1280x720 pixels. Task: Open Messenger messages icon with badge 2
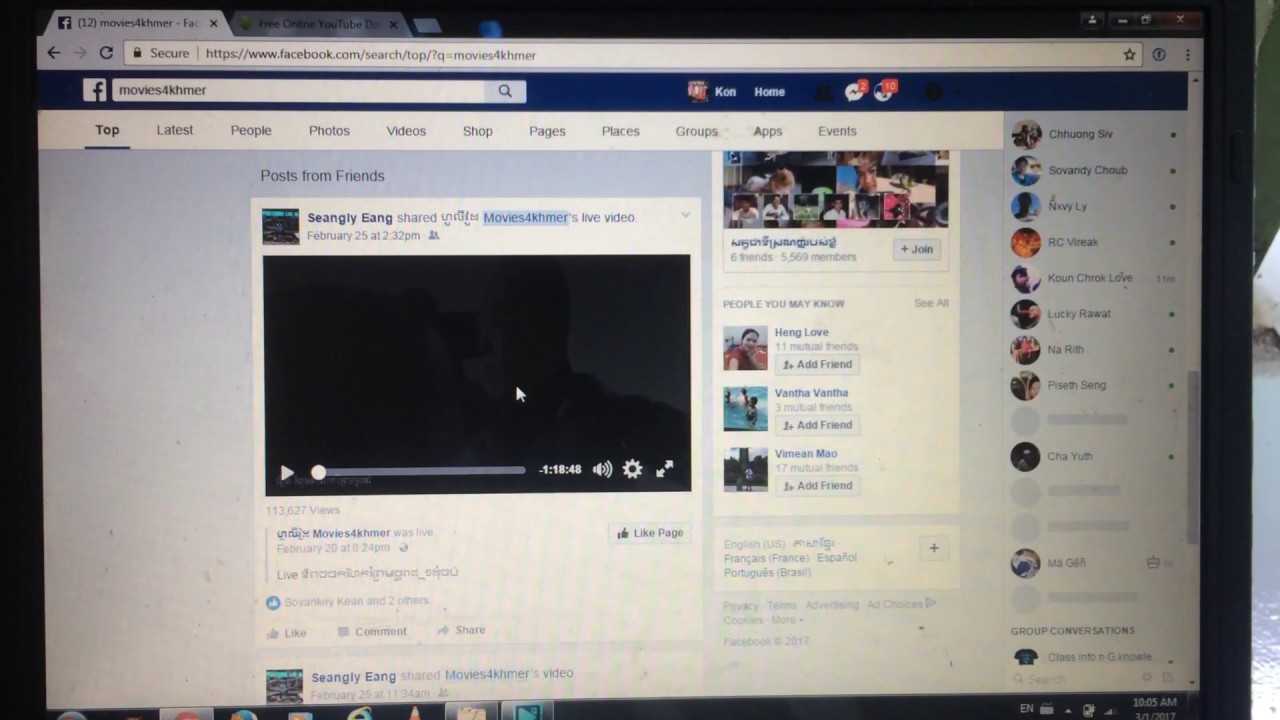tap(853, 92)
